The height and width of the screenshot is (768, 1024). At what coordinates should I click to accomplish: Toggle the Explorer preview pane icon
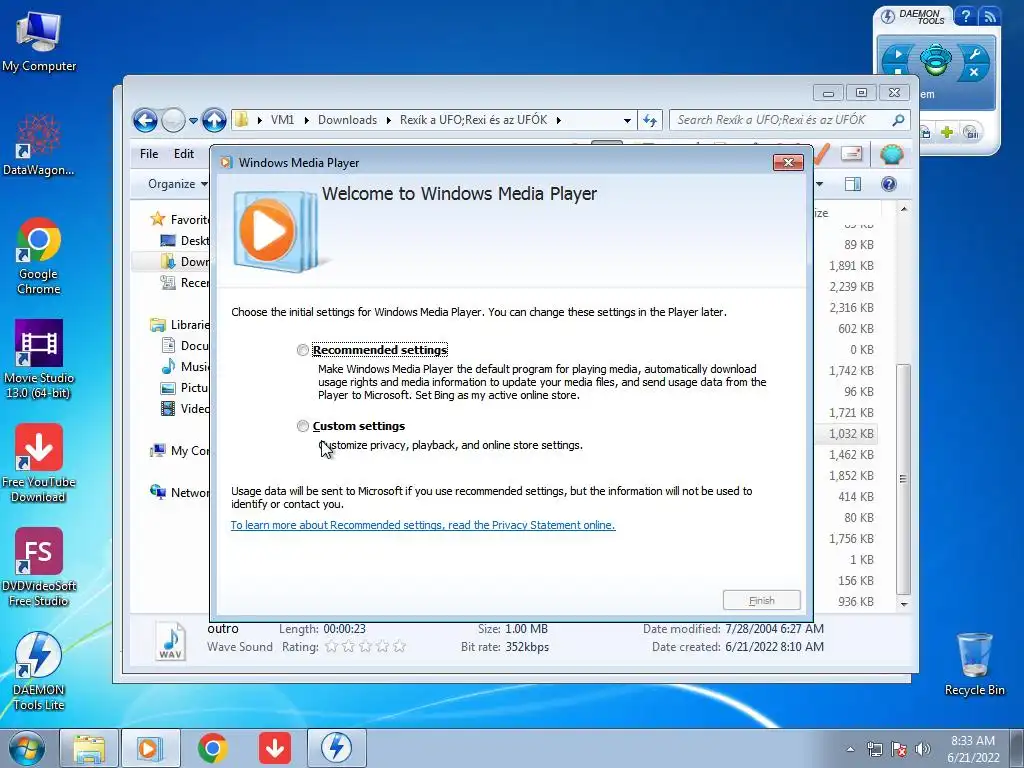point(853,184)
